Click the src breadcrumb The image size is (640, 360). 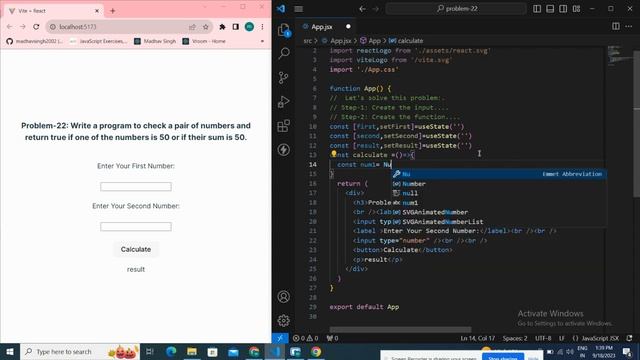pyautogui.click(x=307, y=41)
